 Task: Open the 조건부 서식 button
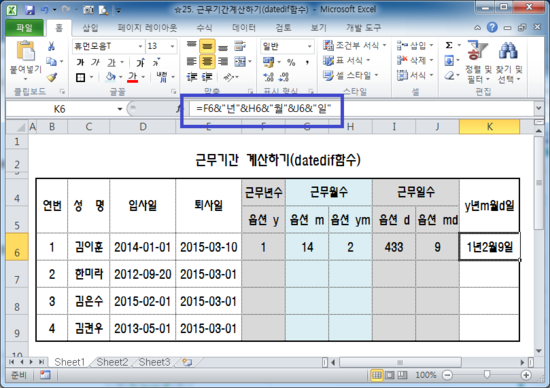coord(354,45)
